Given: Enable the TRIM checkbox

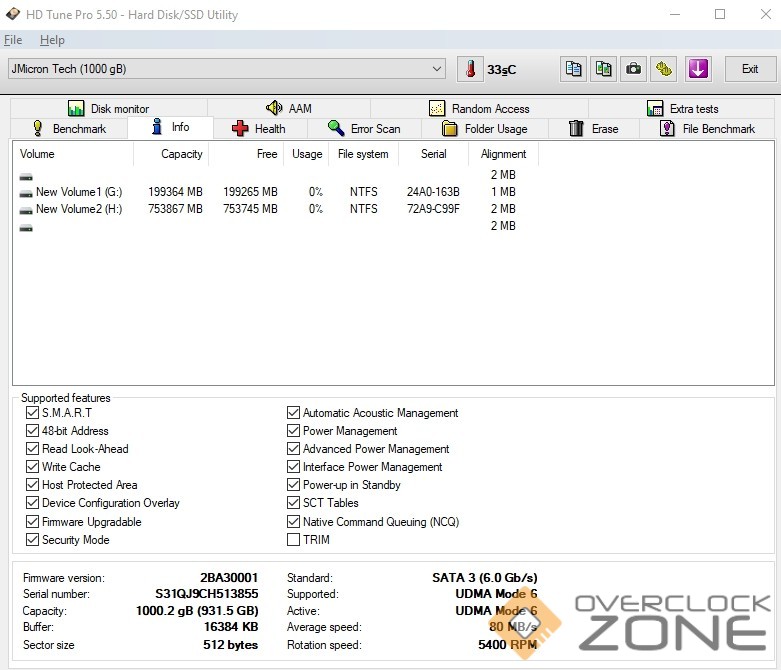Looking at the screenshot, I should pos(293,539).
